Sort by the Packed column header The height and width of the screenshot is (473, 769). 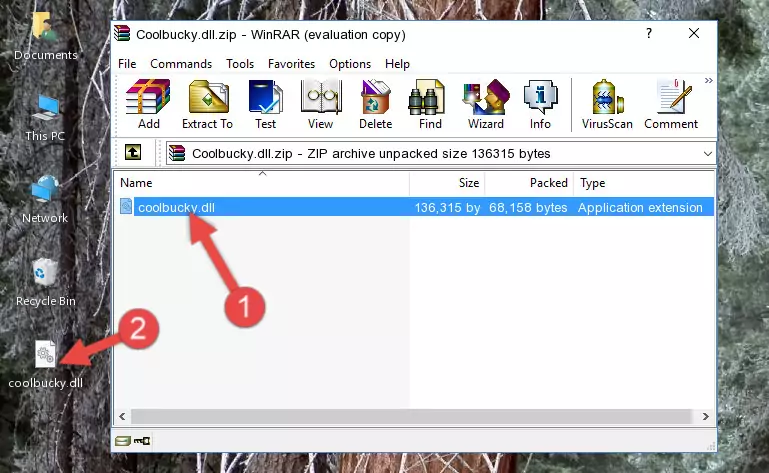[529, 183]
